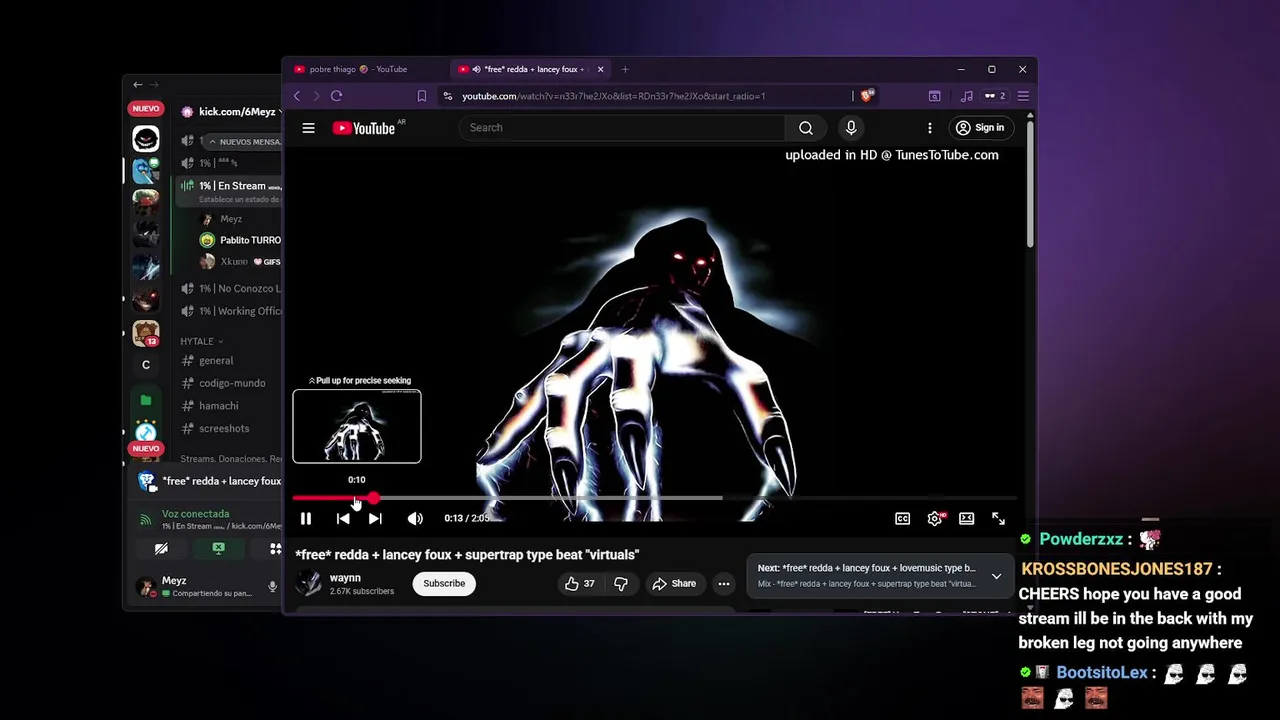Toggle screen share in Discord voice panel
Viewport: 1280px width, 720px height.
(x=218, y=549)
